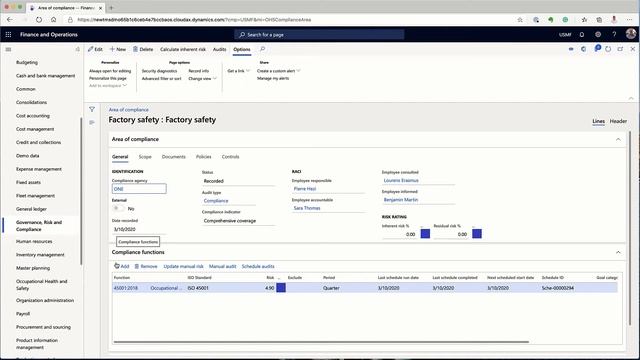Viewport: 640px width, 360px height.
Task: Open browser more options ellipsis
Action: pyautogui.click(x=630, y=20)
